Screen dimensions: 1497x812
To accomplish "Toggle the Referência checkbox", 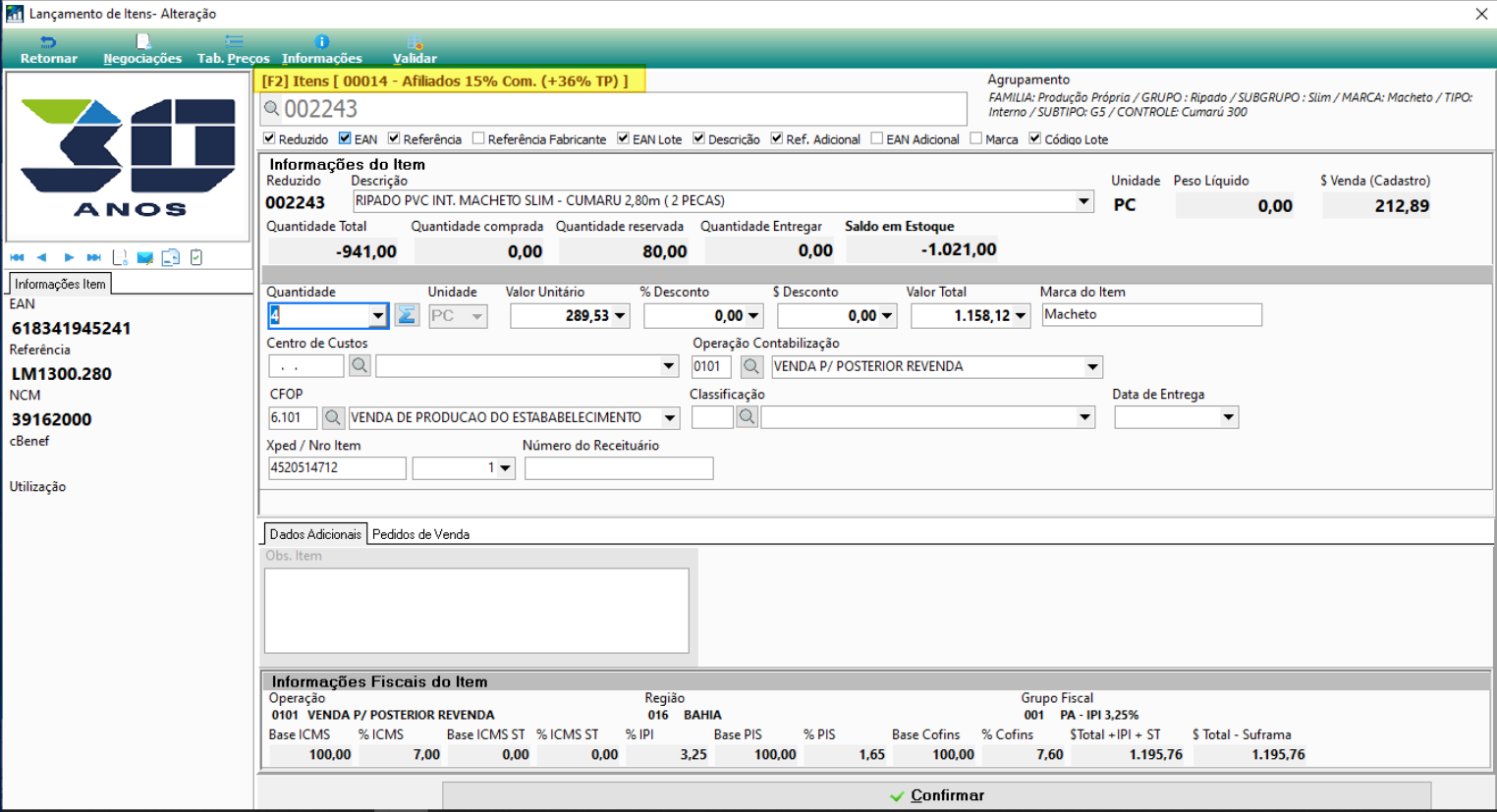I will (394, 138).
